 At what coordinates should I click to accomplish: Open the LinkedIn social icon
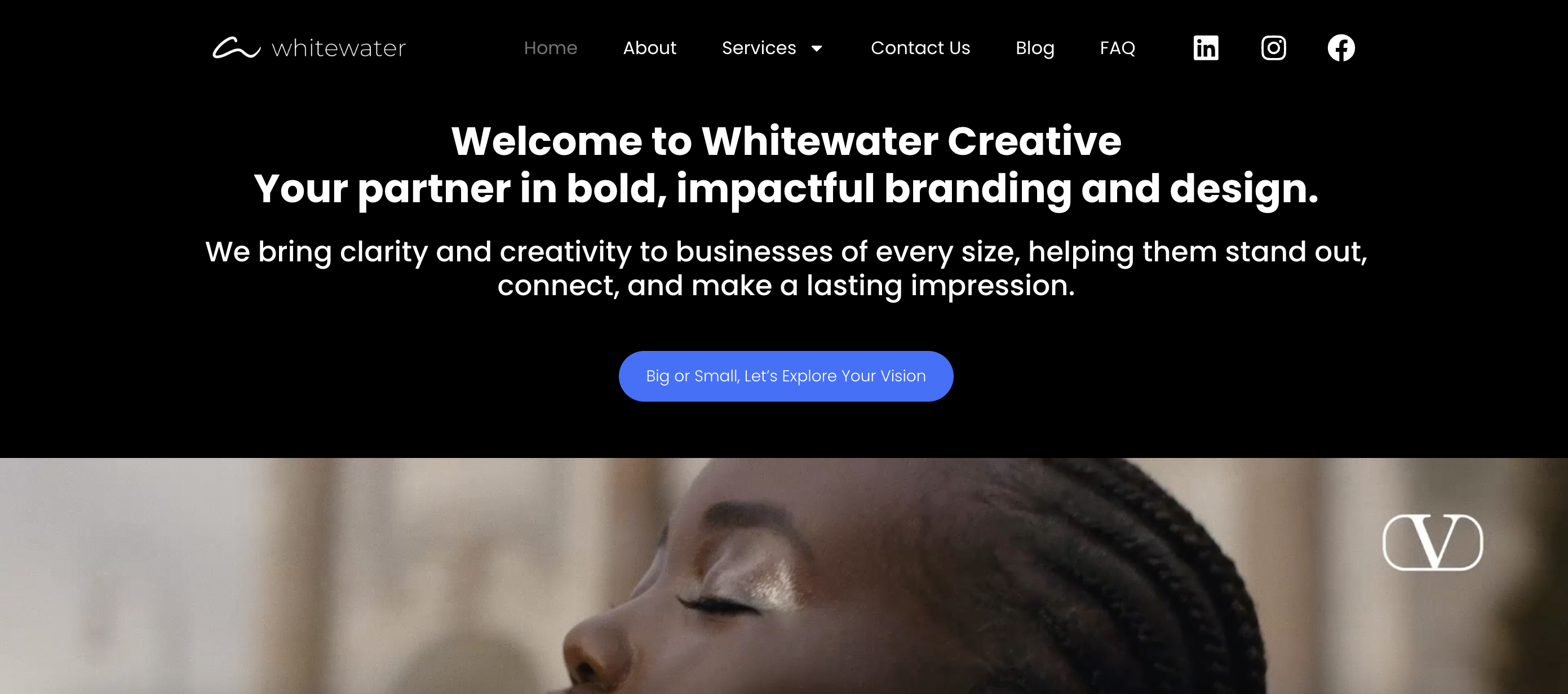(x=1206, y=48)
